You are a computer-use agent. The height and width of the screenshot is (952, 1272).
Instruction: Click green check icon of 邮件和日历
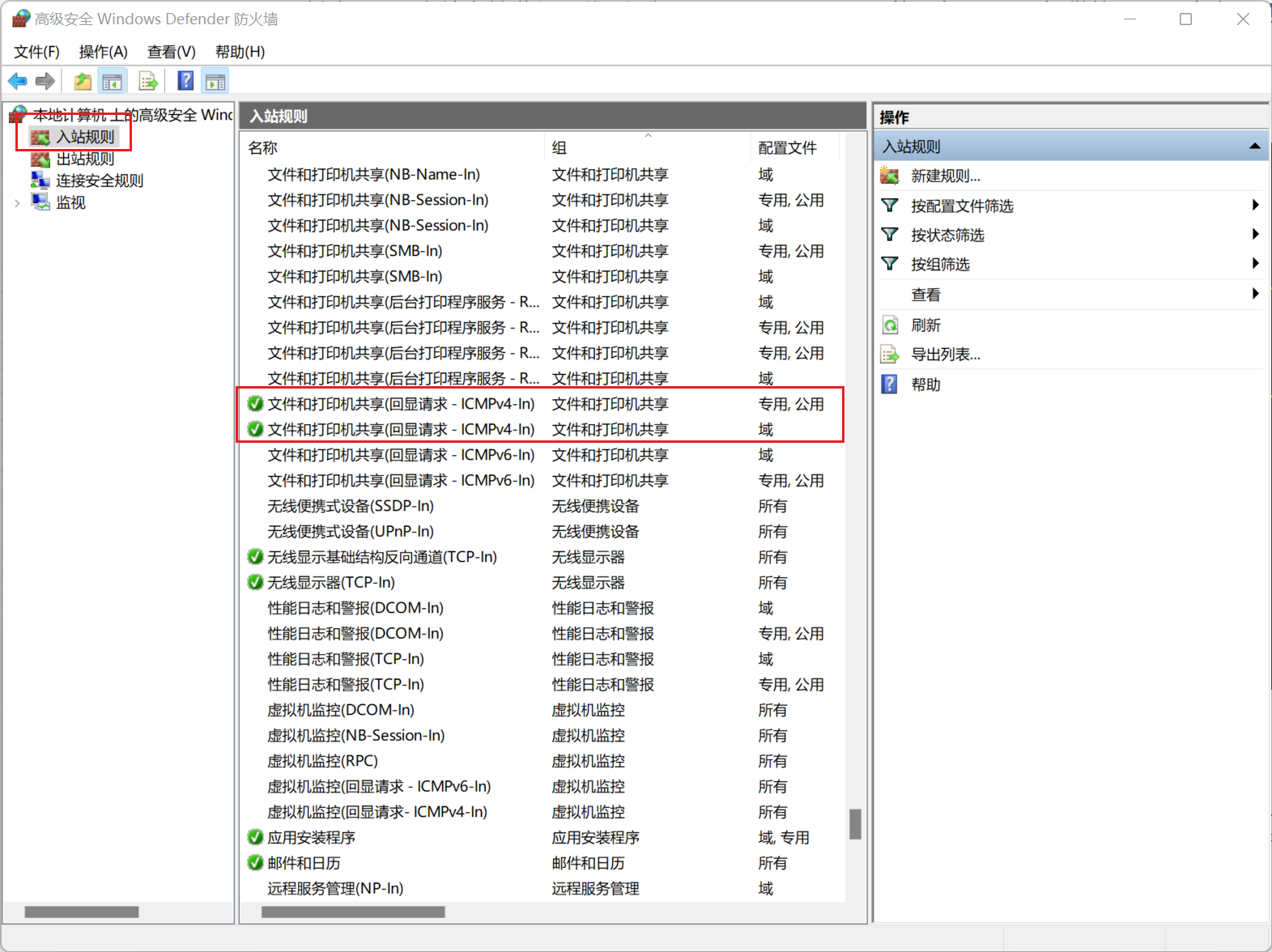[x=255, y=863]
